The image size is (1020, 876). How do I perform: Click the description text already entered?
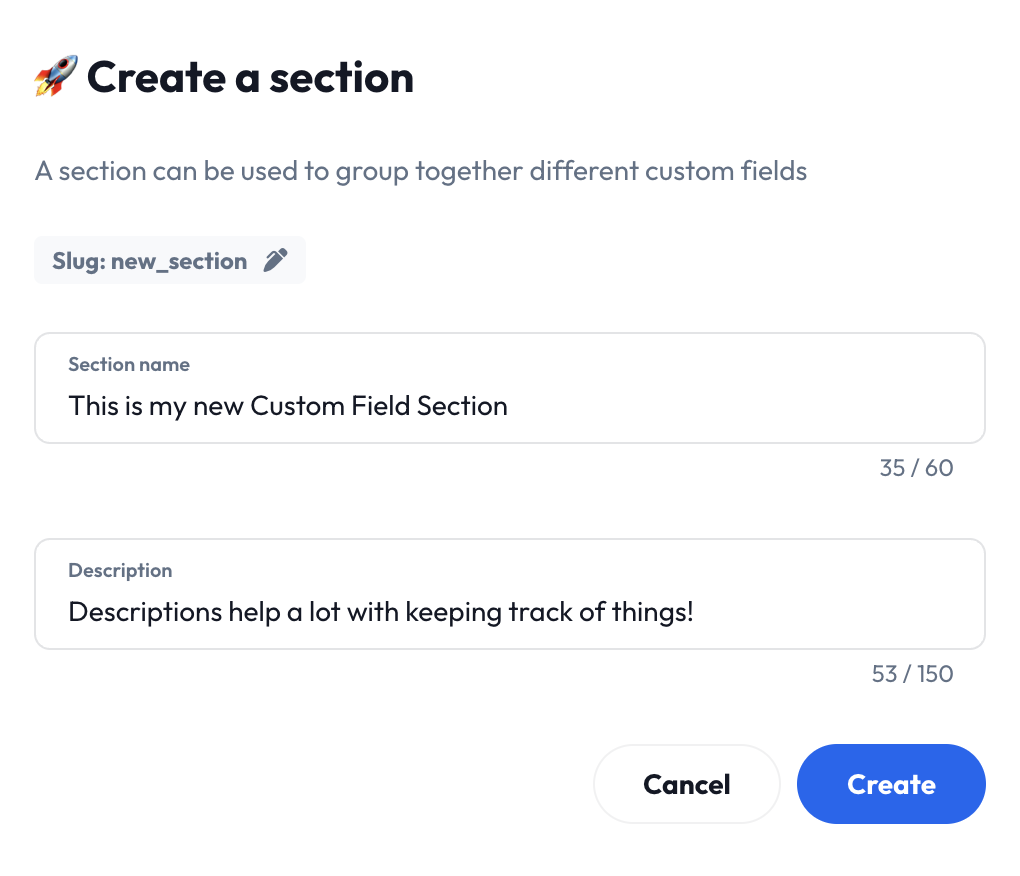[380, 611]
